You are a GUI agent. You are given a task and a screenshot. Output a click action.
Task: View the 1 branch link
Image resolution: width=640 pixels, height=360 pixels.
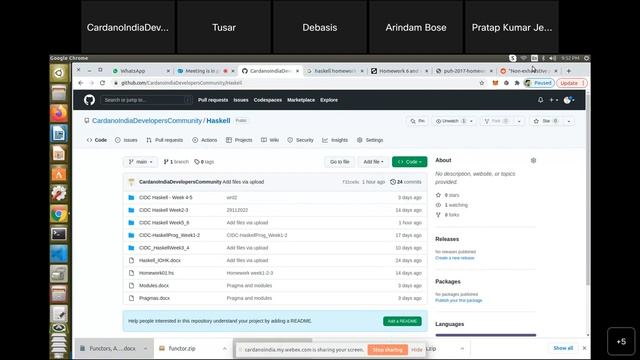[x=176, y=162]
